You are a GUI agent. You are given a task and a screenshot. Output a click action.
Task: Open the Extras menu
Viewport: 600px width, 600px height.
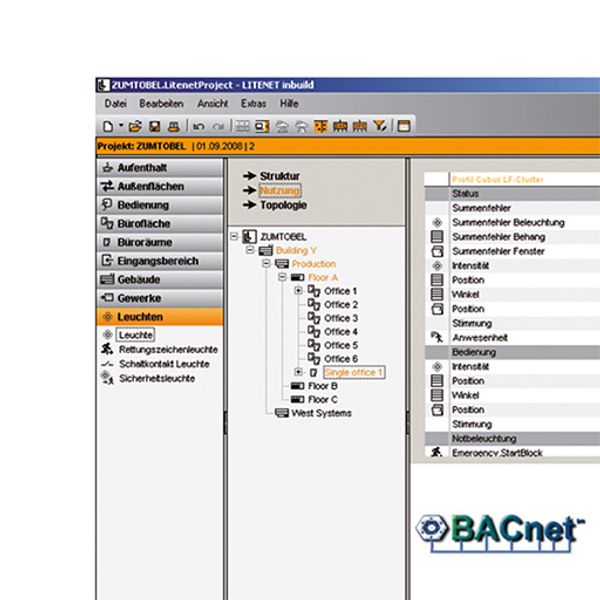coord(253,103)
